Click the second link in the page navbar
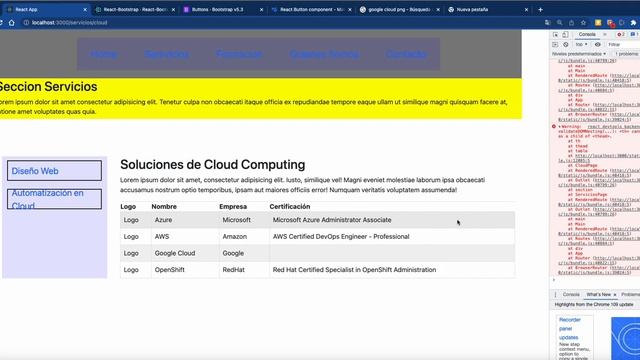This screenshot has height=360, width=640. (x=166, y=54)
